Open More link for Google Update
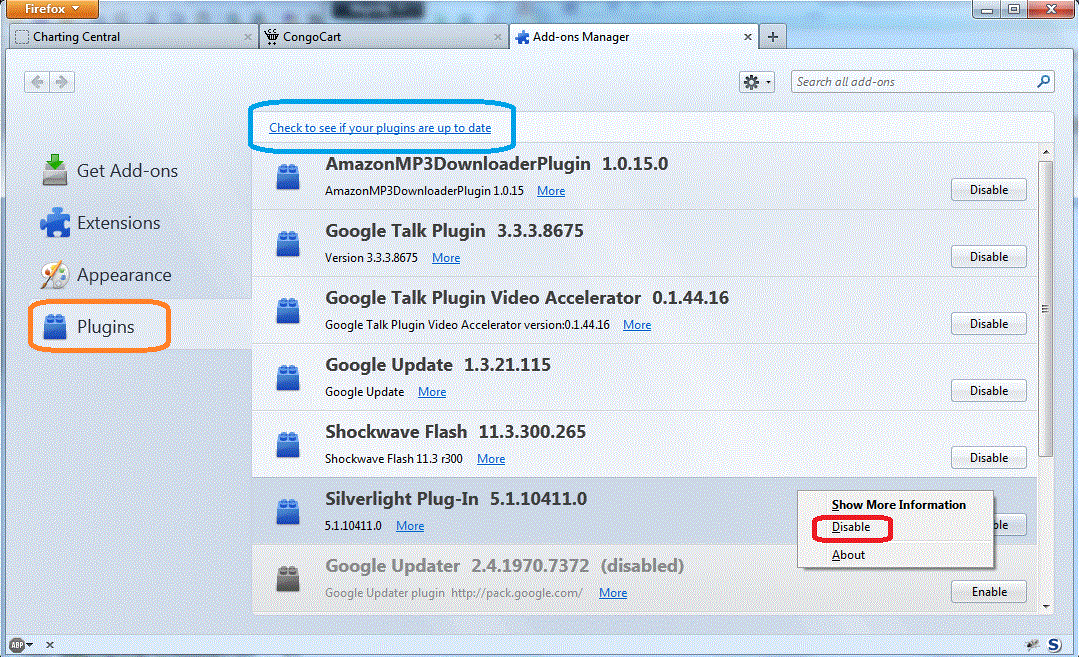The height and width of the screenshot is (657, 1079). (x=431, y=392)
